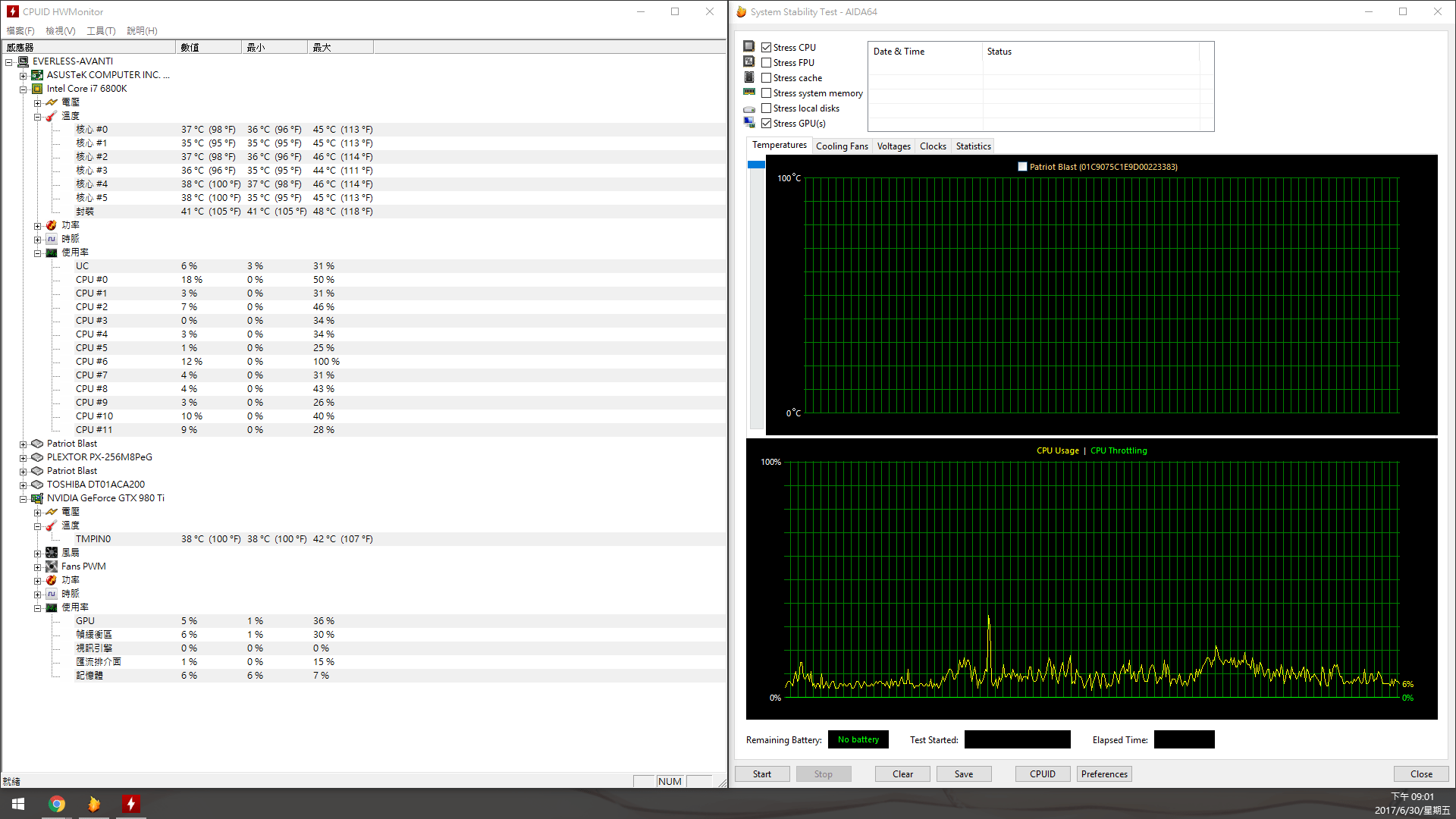The width and height of the screenshot is (1456, 819).
Task: Open HWMonitor icon on taskbar
Action: tap(131, 804)
